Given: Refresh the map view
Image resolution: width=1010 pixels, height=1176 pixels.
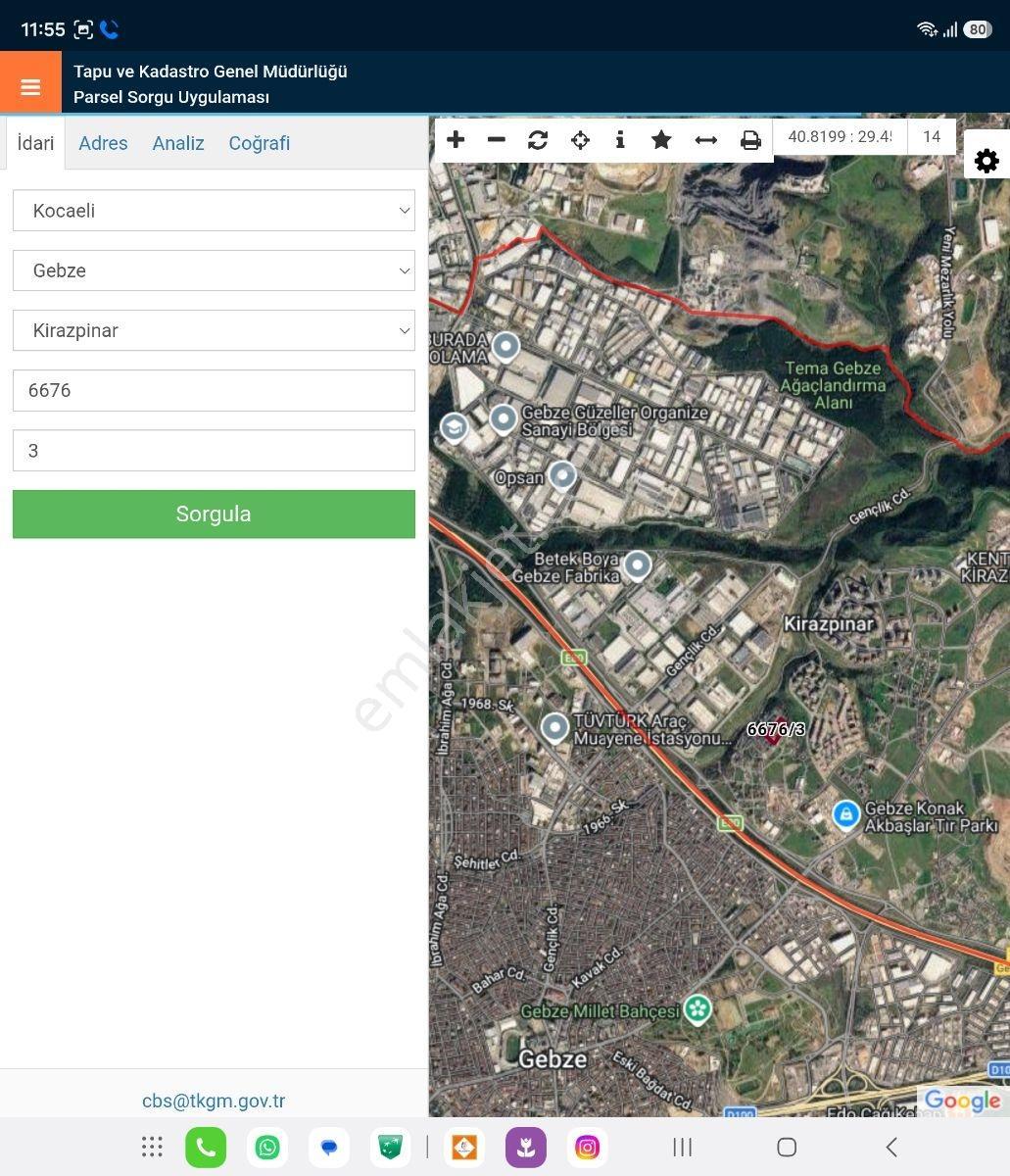Looking at the screenshot, I should point(538,140).
